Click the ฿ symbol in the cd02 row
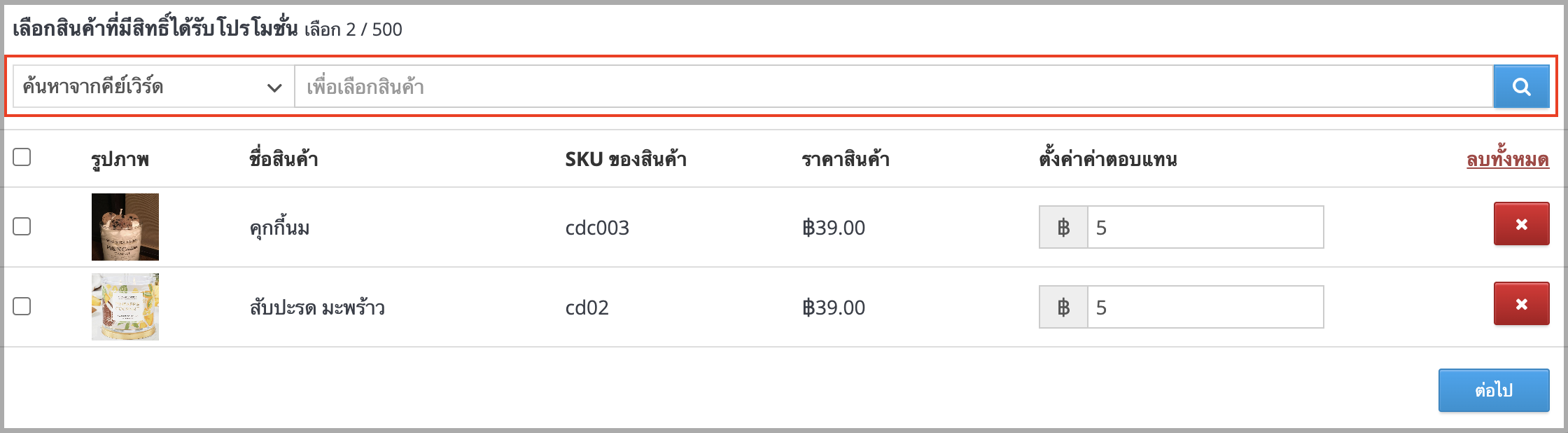1568x433 pixels. coord(1063,307)
